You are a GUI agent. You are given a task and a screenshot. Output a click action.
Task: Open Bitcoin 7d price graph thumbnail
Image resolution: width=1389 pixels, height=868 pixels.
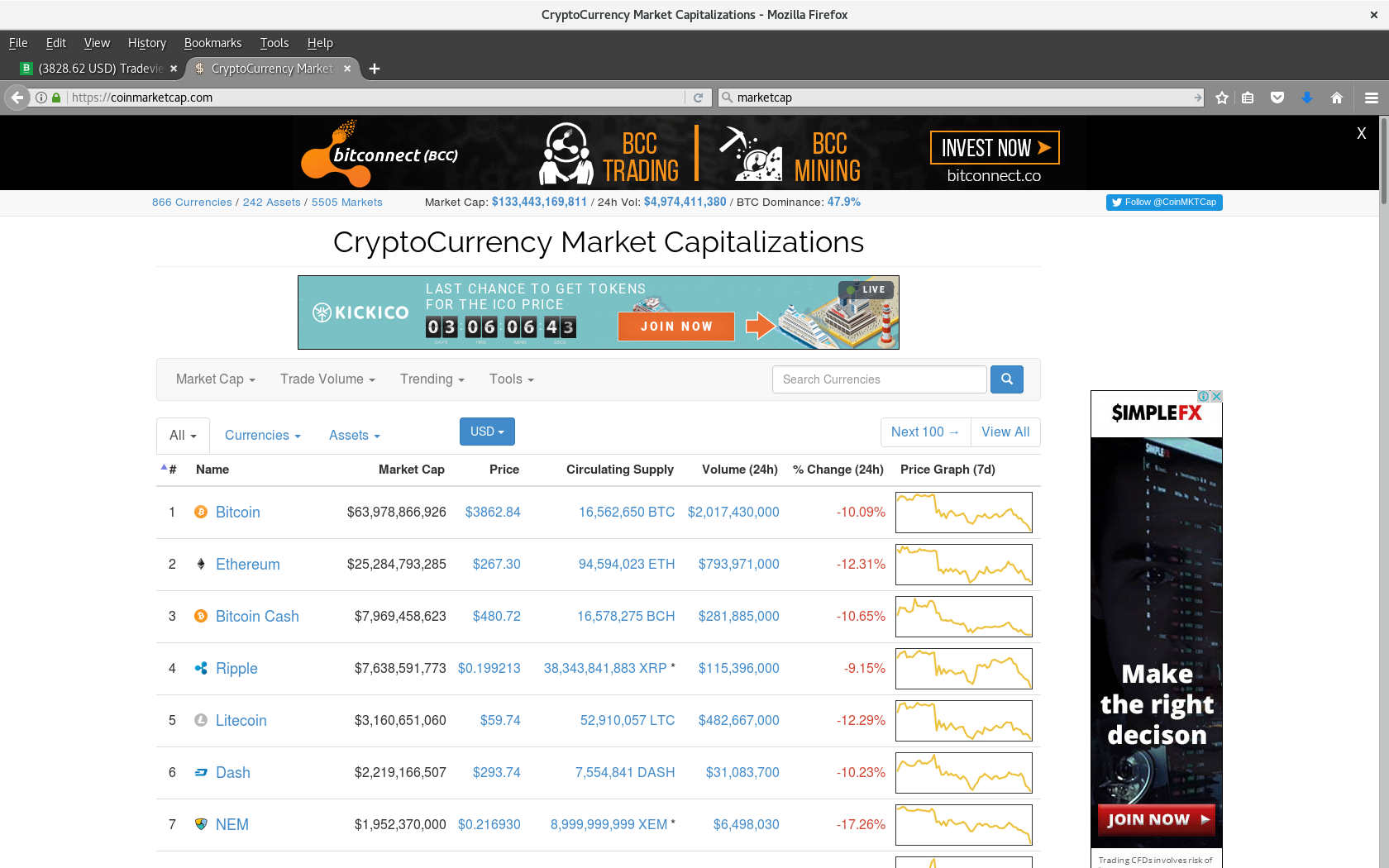coord(964,513)
